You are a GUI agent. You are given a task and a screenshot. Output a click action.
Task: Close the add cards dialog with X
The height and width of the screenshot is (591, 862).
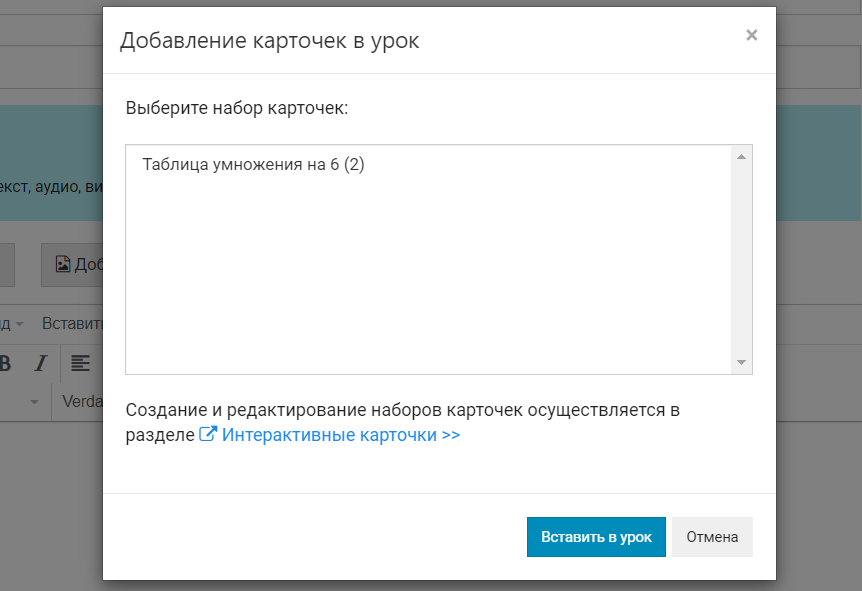[751, 36]
